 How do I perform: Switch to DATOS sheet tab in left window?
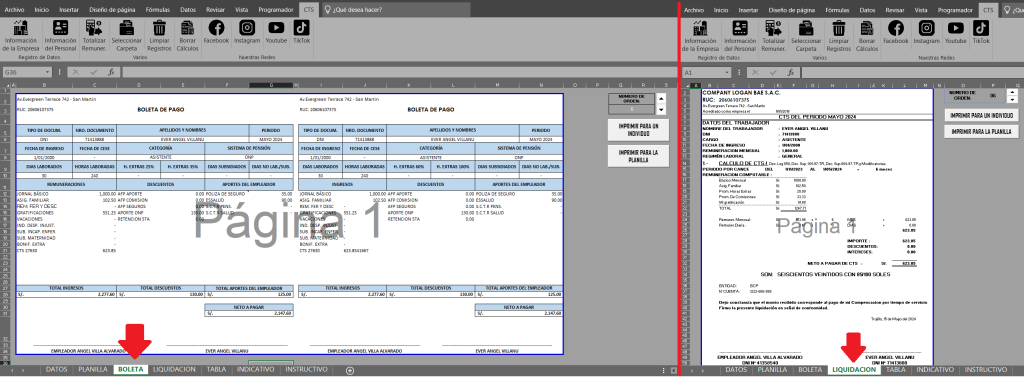(x=57, y=370)
